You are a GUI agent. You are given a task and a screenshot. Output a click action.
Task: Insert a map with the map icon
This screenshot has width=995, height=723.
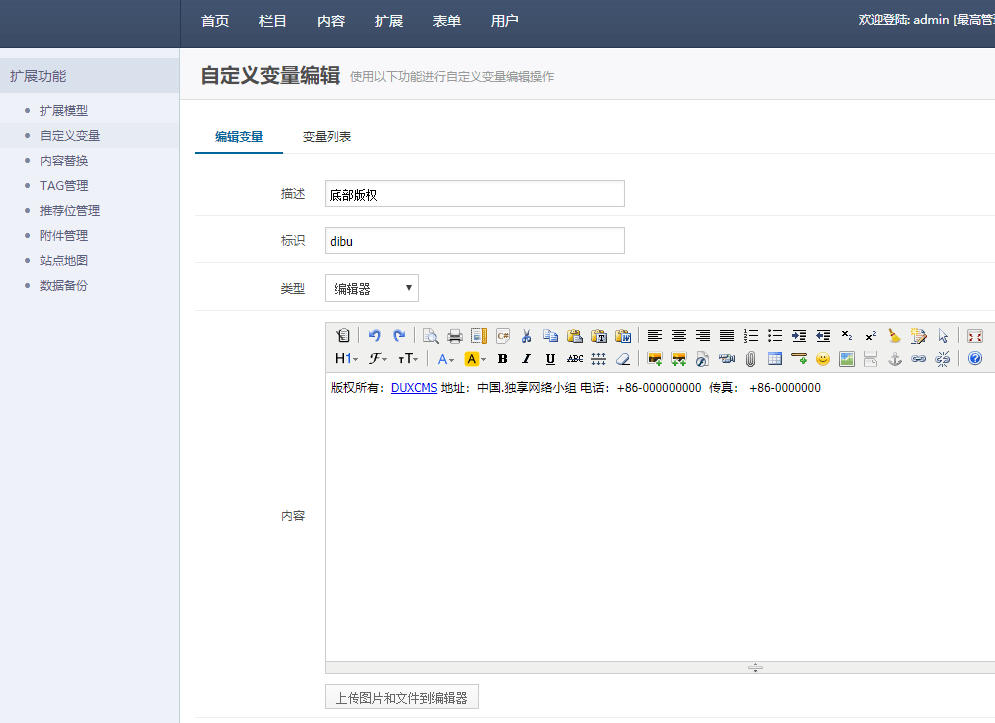(847, 359)
